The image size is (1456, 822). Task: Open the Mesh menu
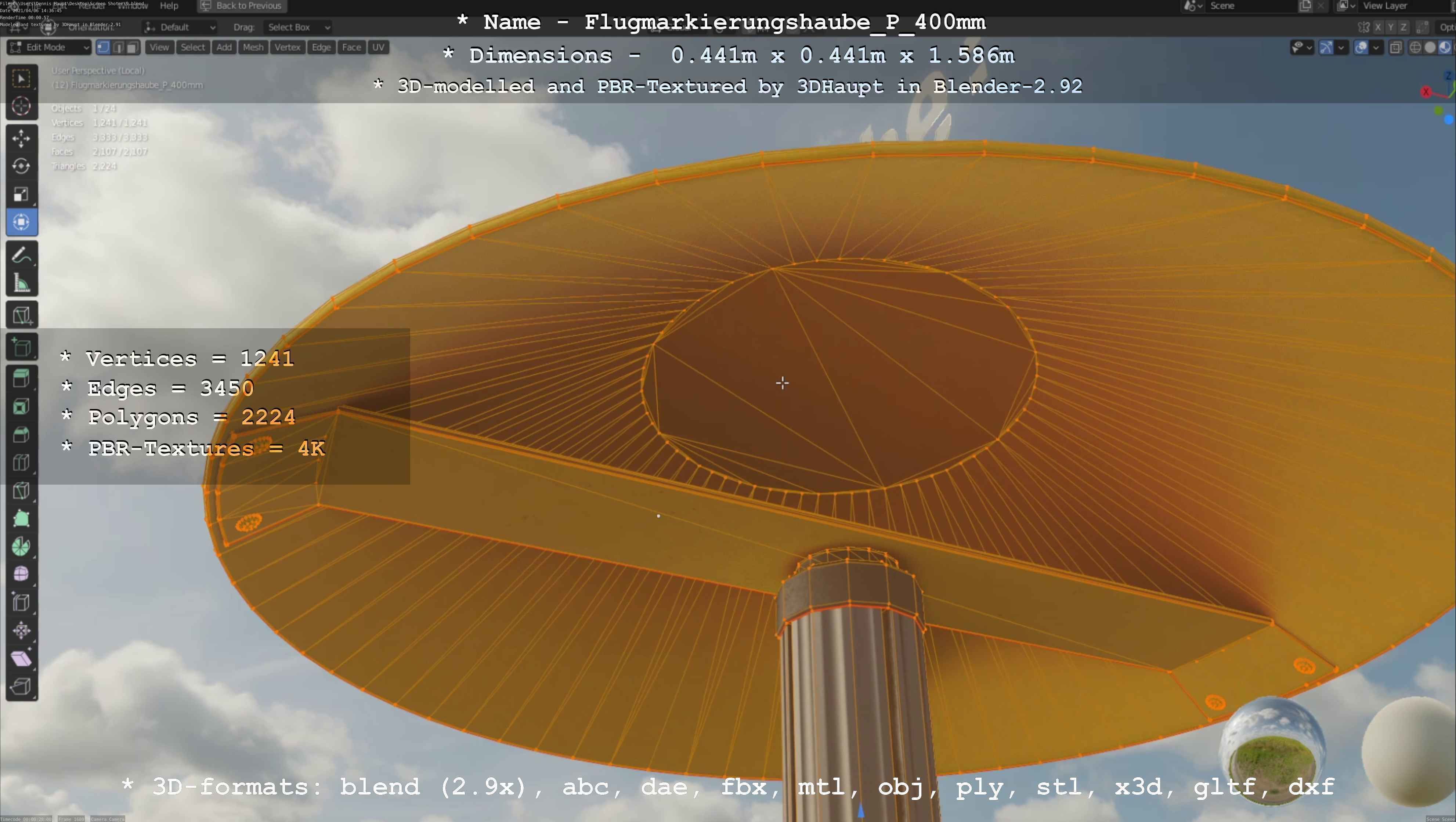coord(253,47)
